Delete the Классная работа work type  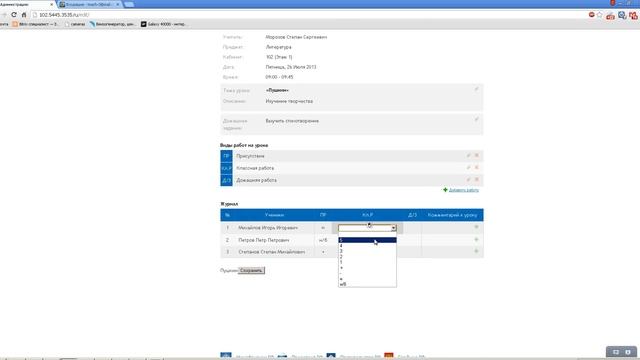point(476,167)
